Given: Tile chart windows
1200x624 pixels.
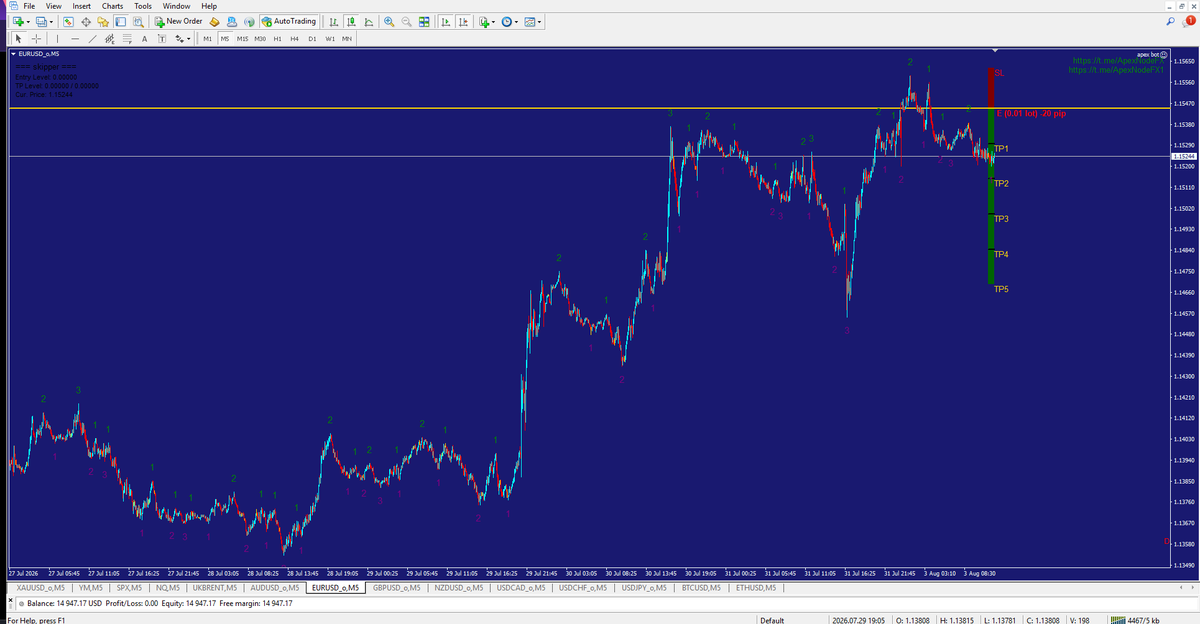Looking at the screenshot, I should pos(425,21).
